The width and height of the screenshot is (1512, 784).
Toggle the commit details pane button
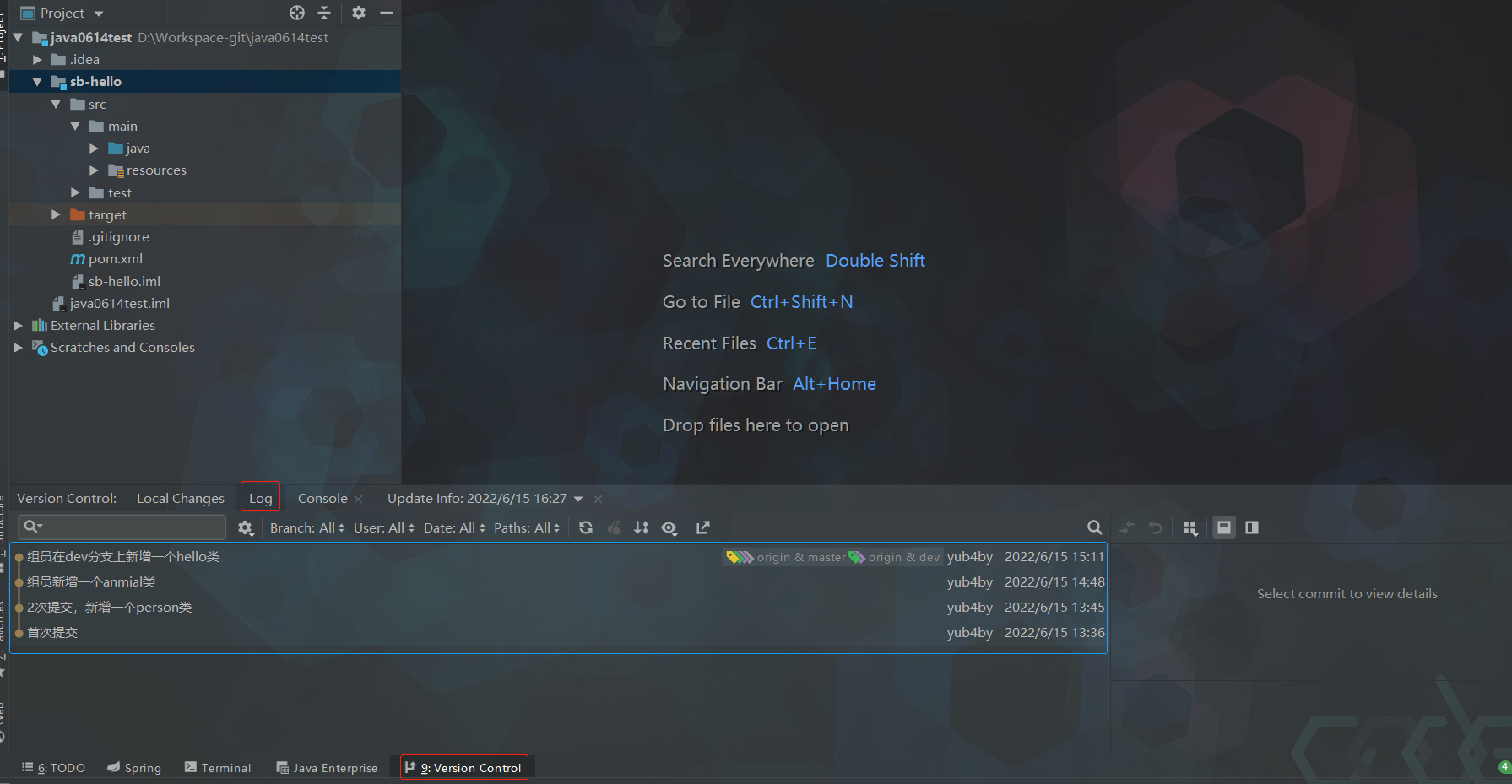(x=1223, y=527)
